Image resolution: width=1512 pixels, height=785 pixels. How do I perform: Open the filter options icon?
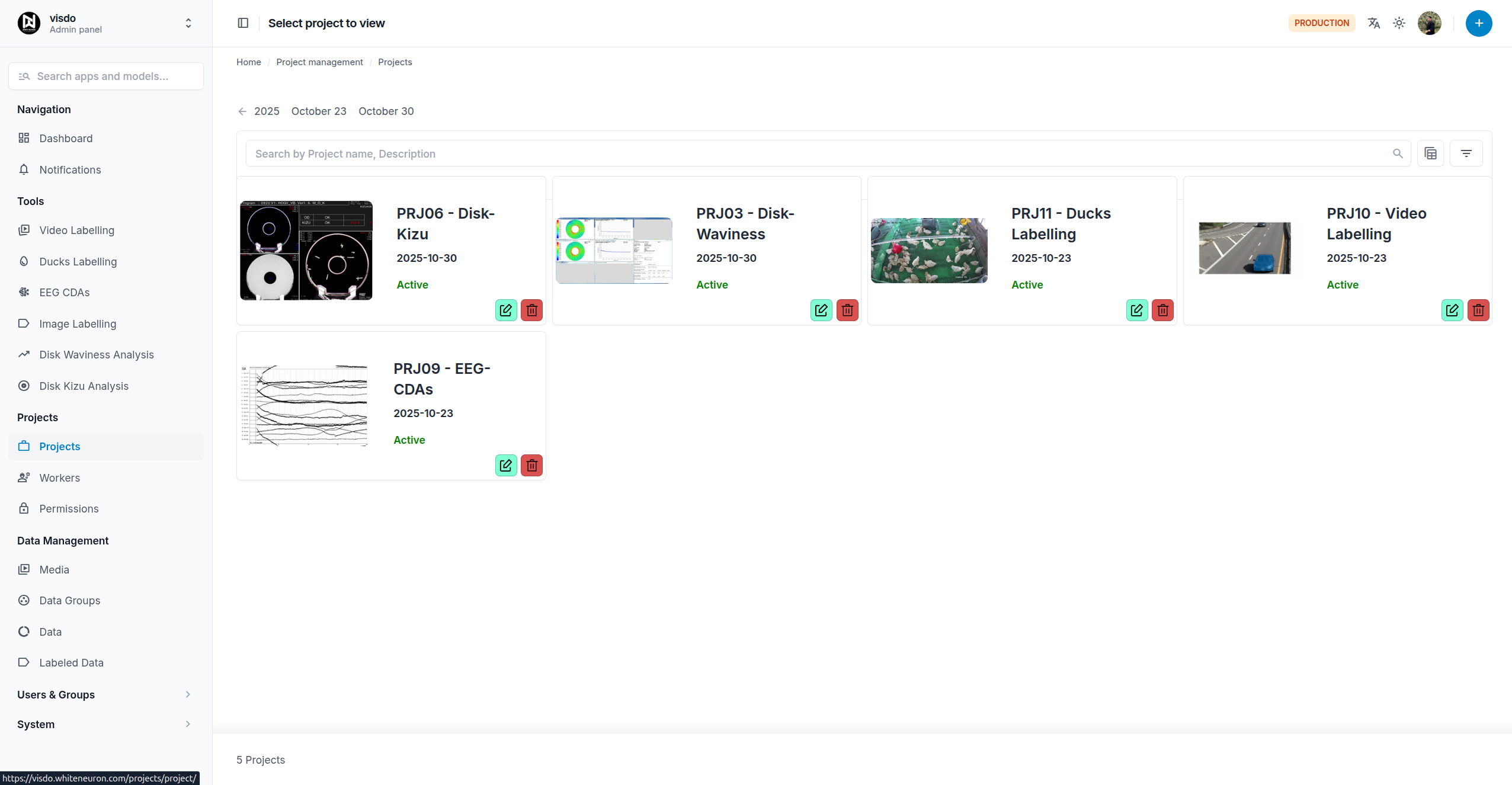tap(1466, 153)
